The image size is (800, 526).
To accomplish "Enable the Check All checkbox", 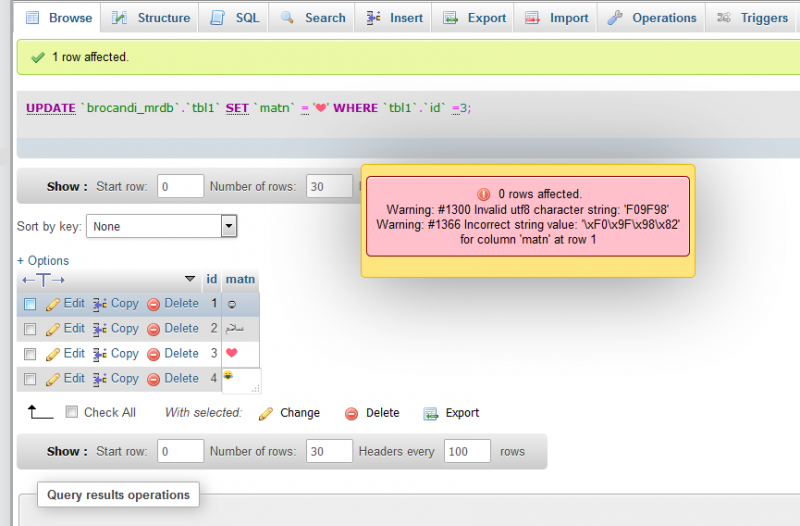I will coord(71,412).
